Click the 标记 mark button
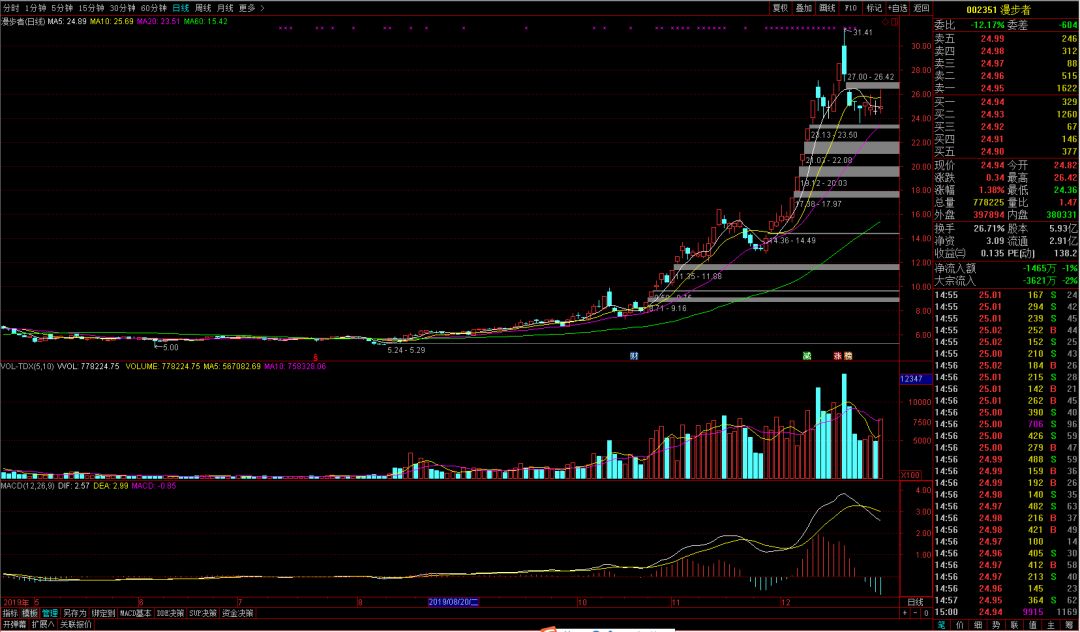Image resolution: width=1080 pixels, height=632 pixels. (x=874, y=8)
